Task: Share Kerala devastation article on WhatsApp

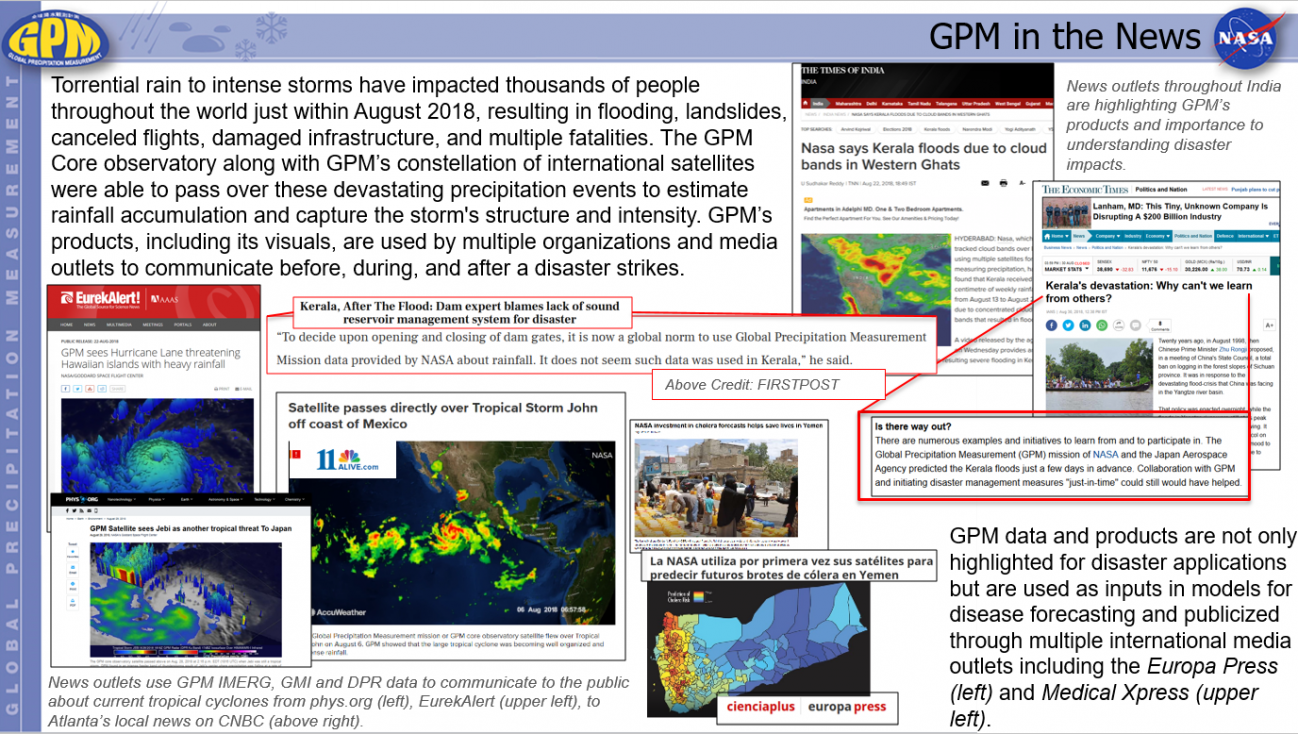Action: point(1102,325)
